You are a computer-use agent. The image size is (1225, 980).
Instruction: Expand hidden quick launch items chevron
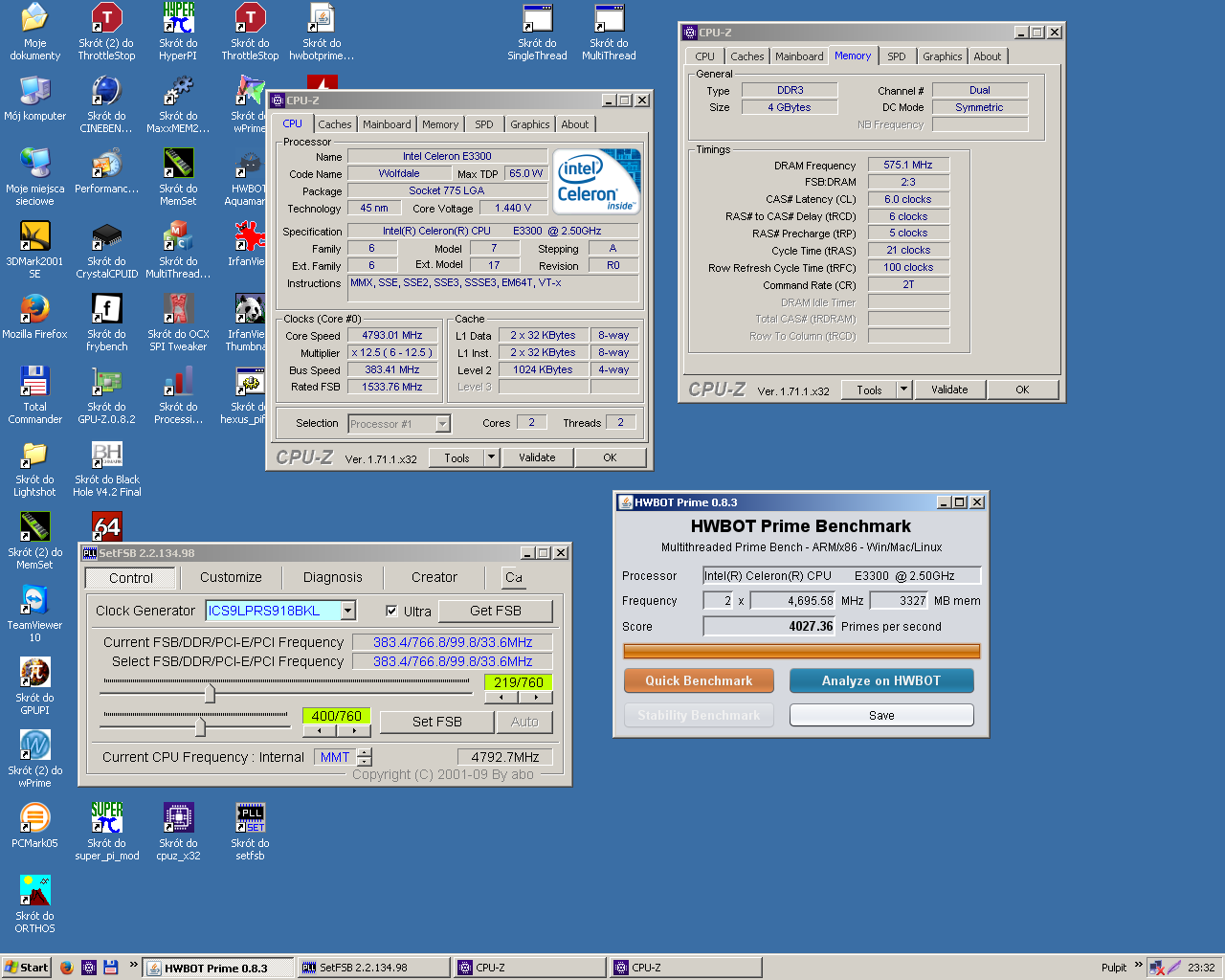134,965
